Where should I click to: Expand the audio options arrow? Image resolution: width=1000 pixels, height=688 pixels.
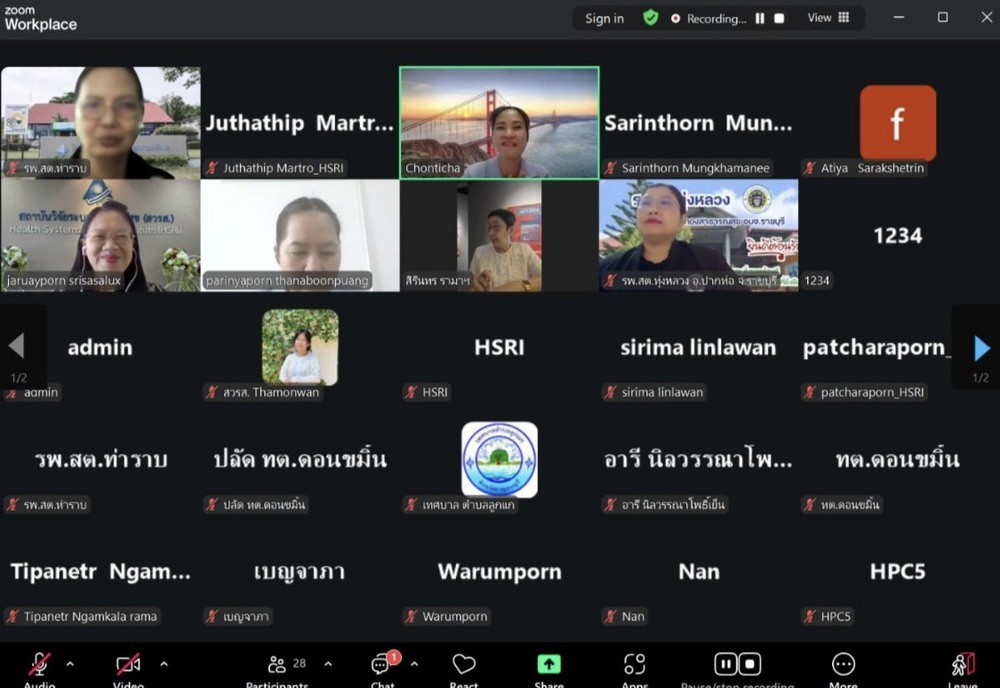[x=70, y=663]
